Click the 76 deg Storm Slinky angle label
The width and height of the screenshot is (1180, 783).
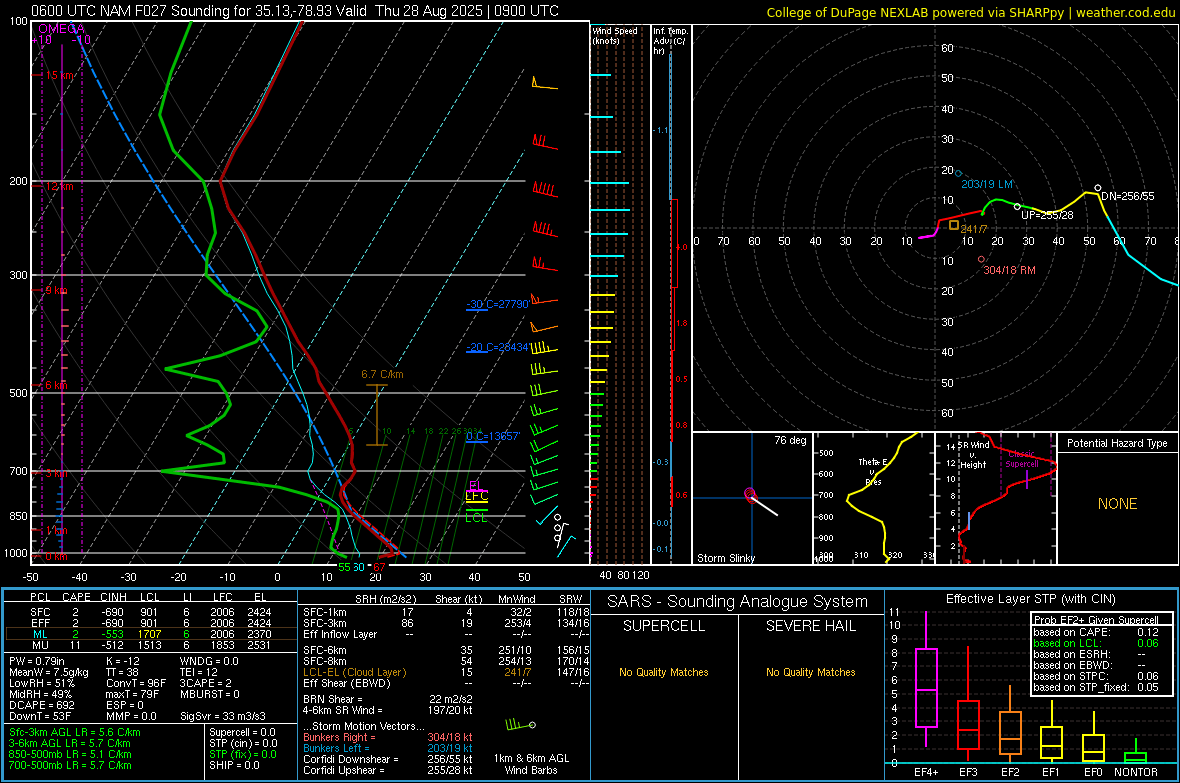coord(790,440)
